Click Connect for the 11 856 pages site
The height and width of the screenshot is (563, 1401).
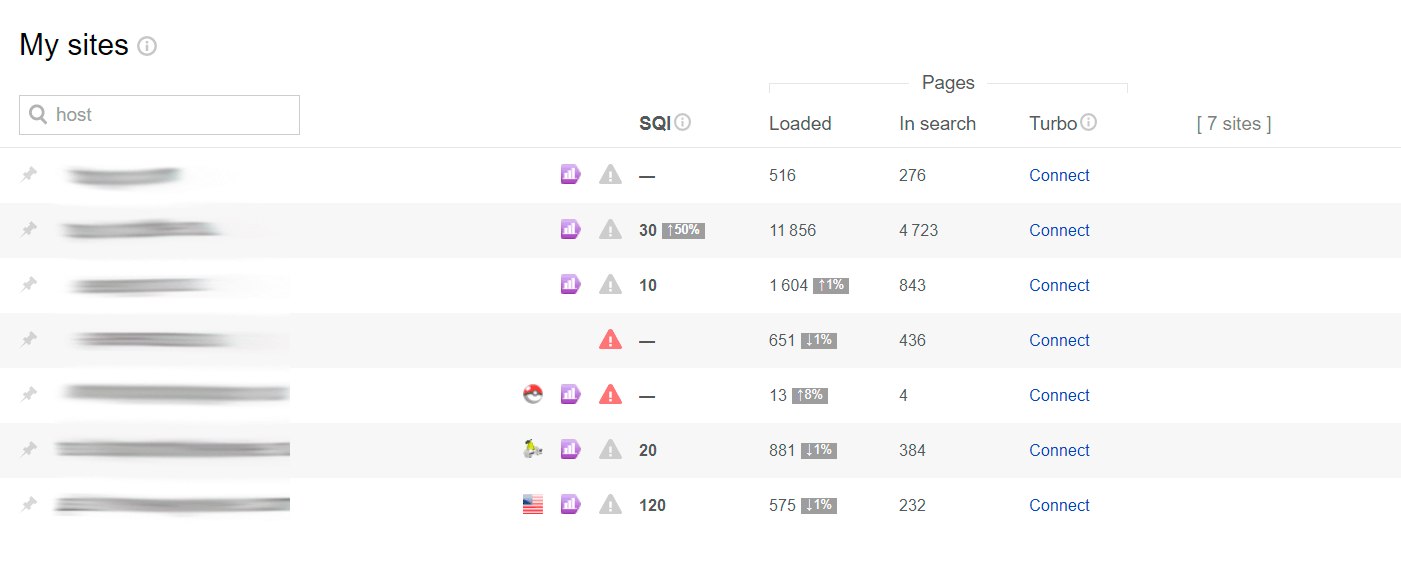[x=1059, y=230]
